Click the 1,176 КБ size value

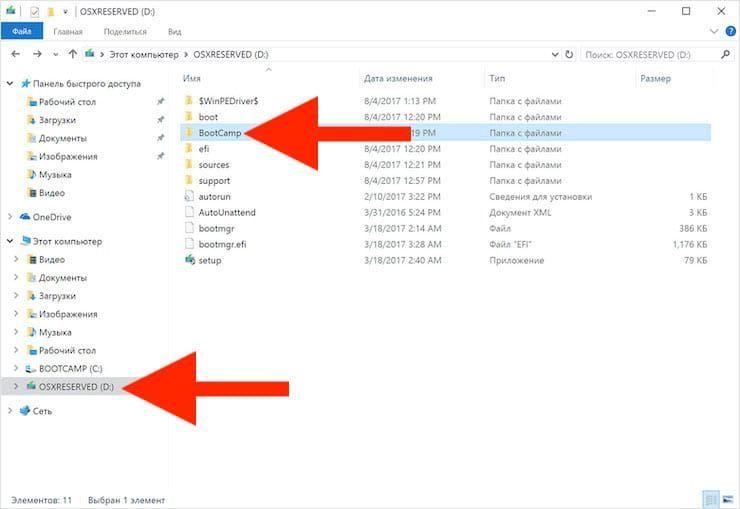coord(690,244)
